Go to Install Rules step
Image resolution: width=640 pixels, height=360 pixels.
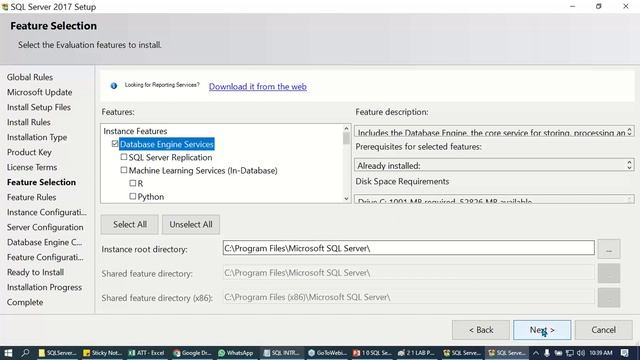pyautogui.click(x=29, y=122)
